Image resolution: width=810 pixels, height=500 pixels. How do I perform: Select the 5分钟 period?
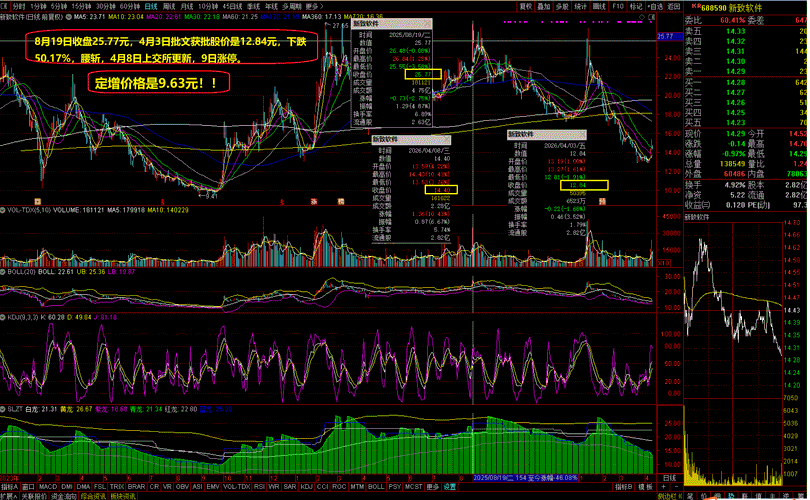(x=58, y=7)
